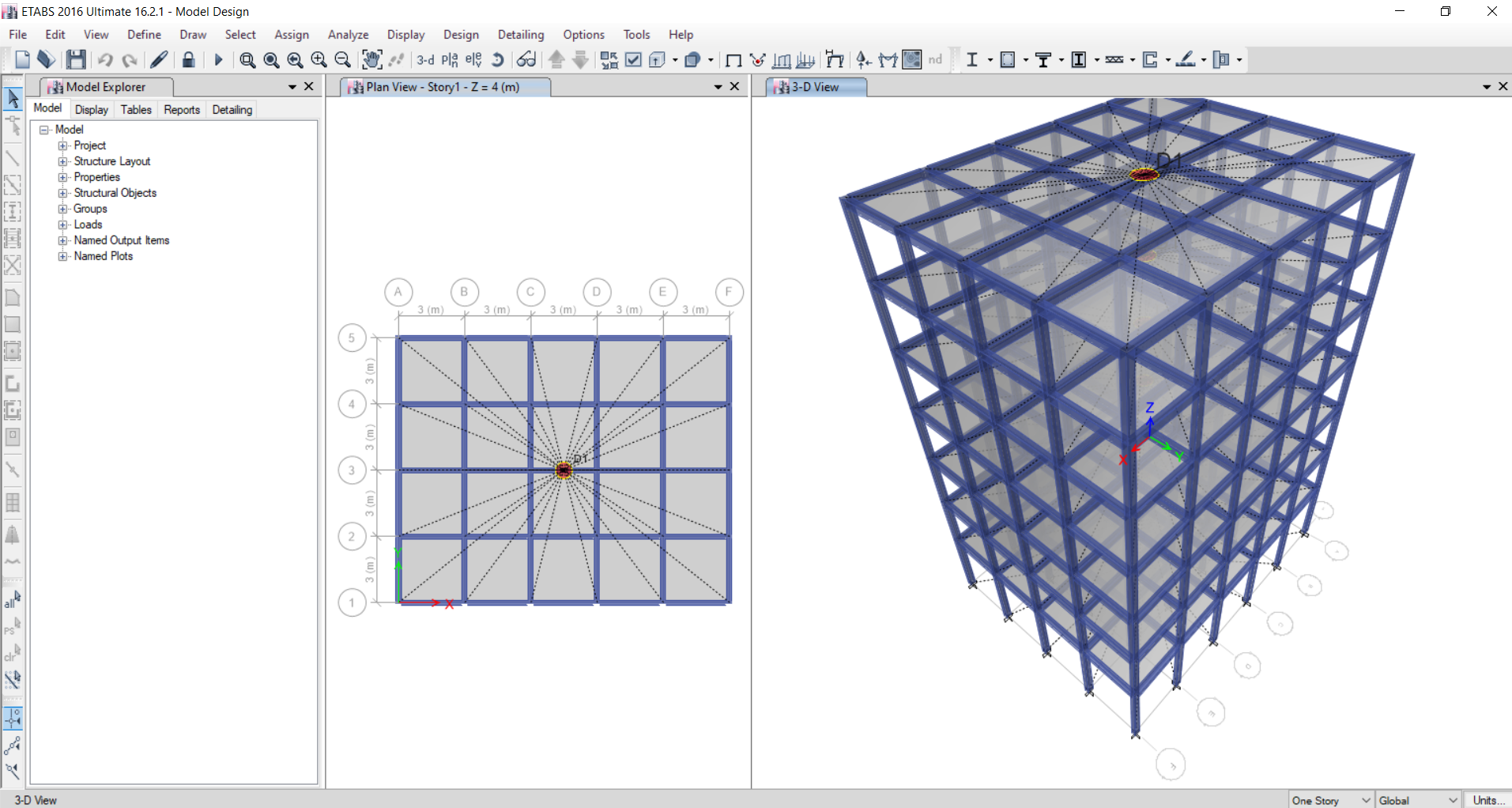Toggle the model lock icon
The width and height of the screenshot is (1512, 808).
point(188,59)
